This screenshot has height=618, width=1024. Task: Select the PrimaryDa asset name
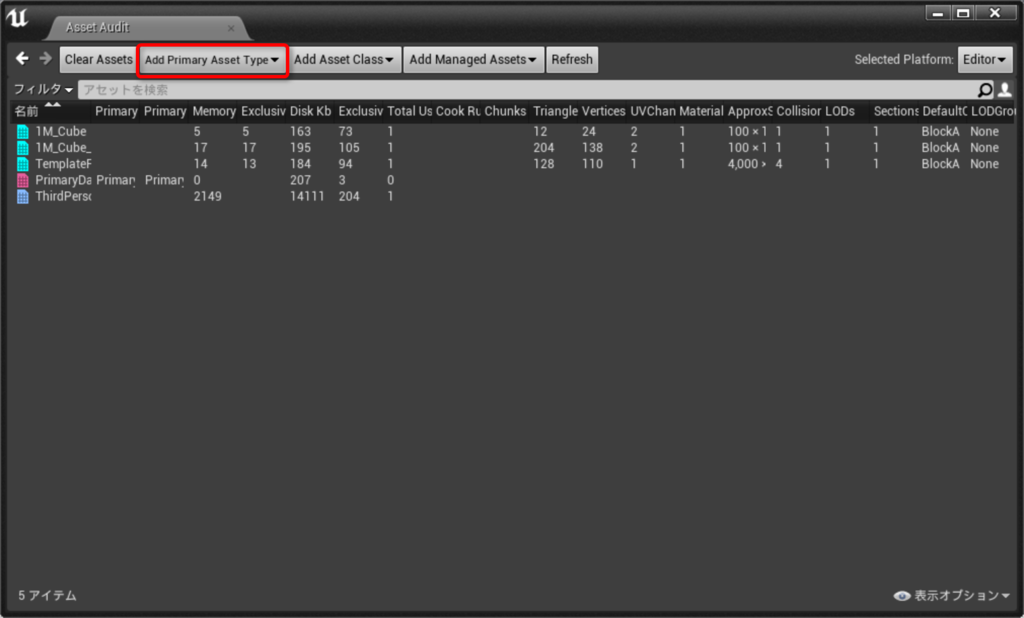click(63, 180)
